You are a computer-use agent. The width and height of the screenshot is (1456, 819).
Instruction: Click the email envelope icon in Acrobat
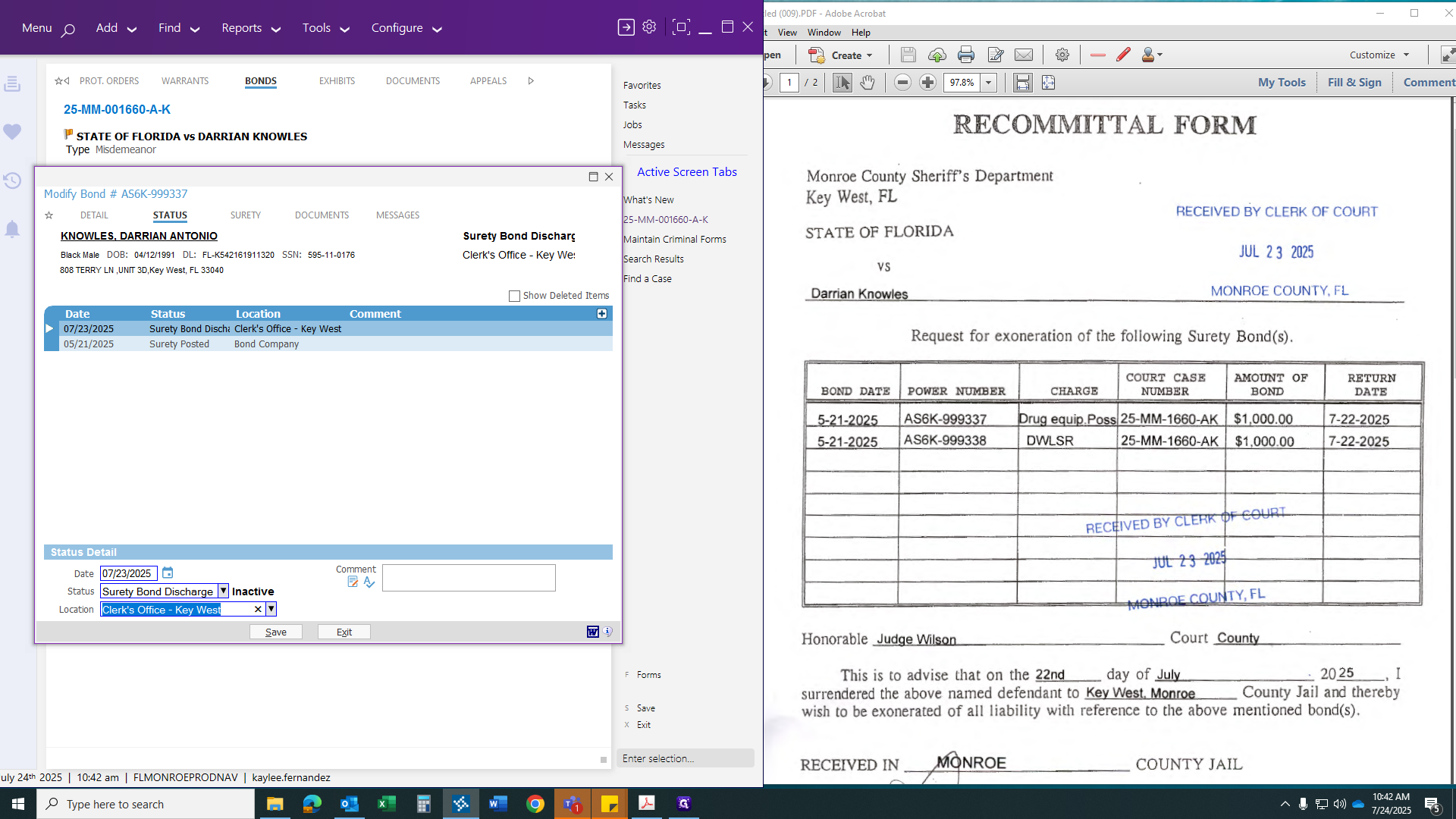point(1023,55)
